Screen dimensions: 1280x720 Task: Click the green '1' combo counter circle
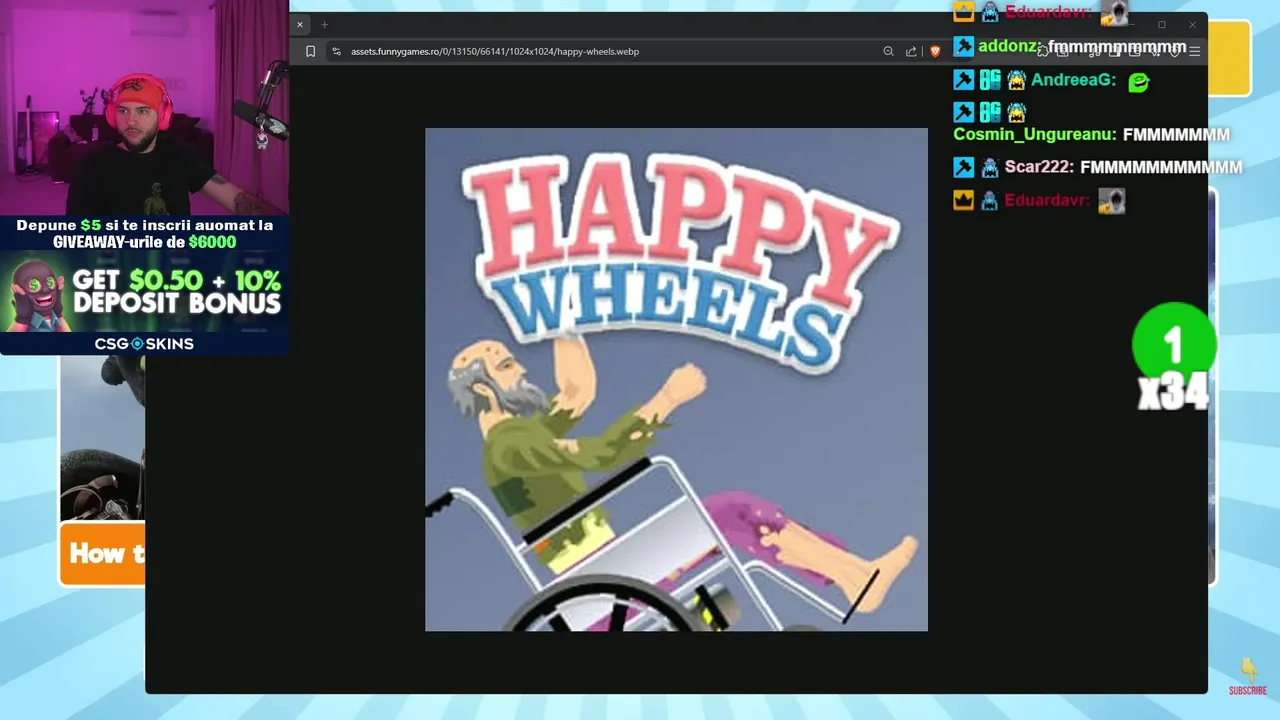click(1174, 345)
